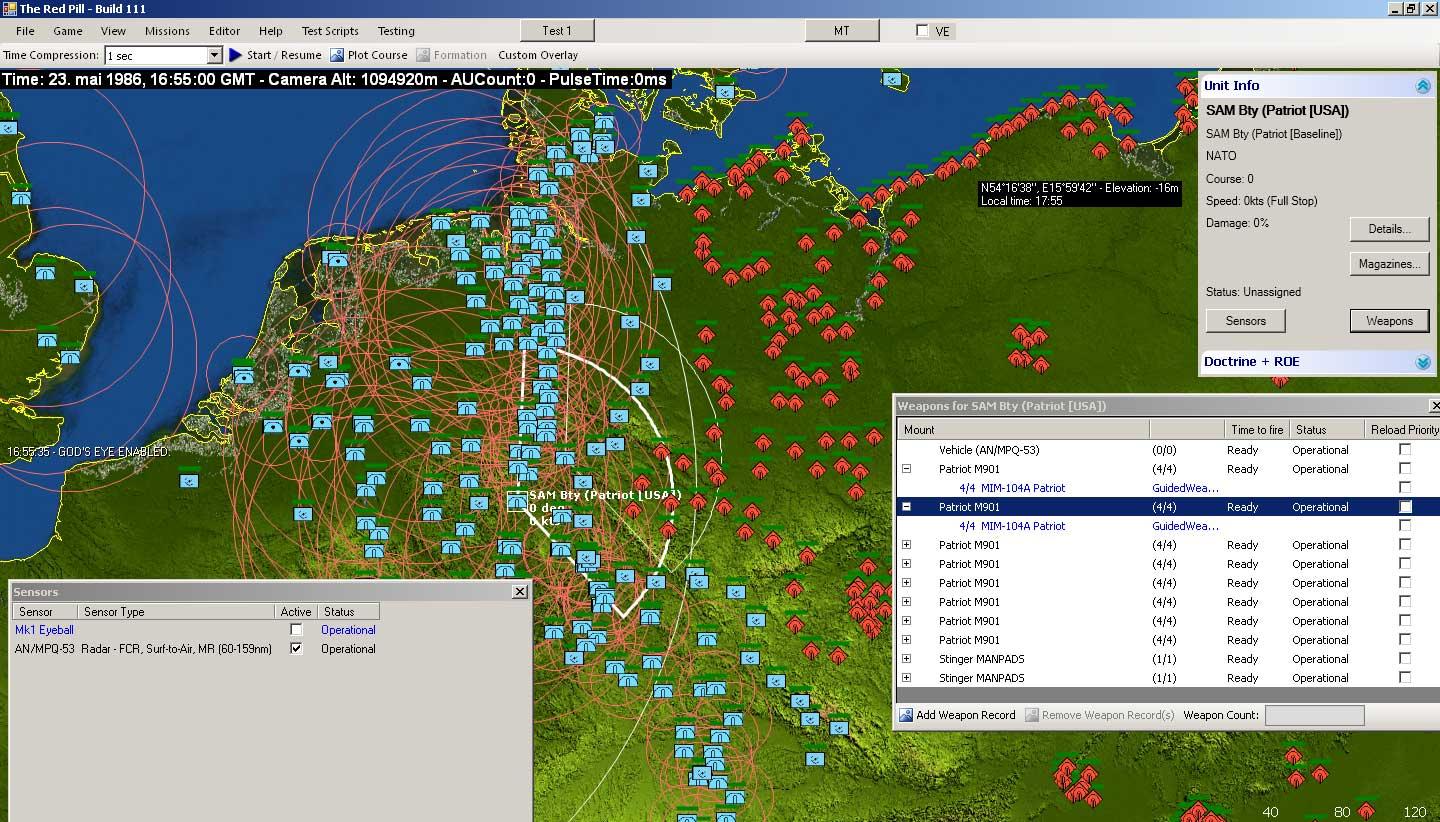Toggle Reload Priority for Vehicle (AN/MPQ-53)
The width and height of the screenshot is (1440, 822).
tap(1405, 450)
